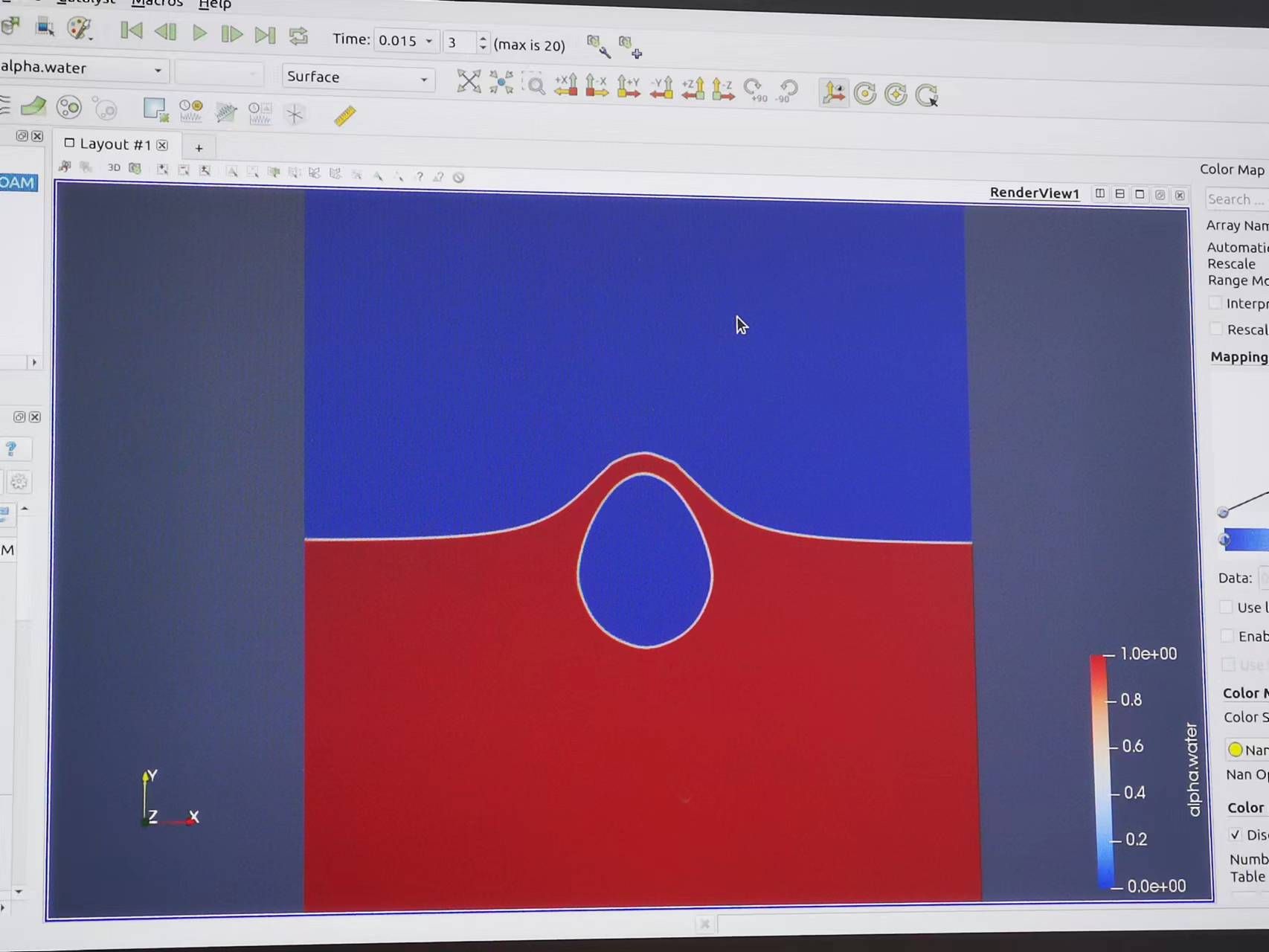This screenshot has width=1269, height=952.
Task: Rotate the view 90 degrees clockwise
Action: (x=755, y=91)
